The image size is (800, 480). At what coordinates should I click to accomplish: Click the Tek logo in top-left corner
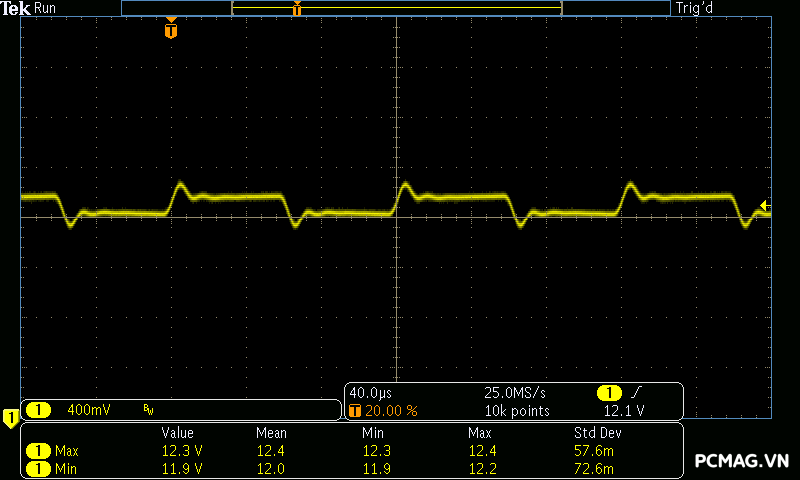click(x=16, y=8)
